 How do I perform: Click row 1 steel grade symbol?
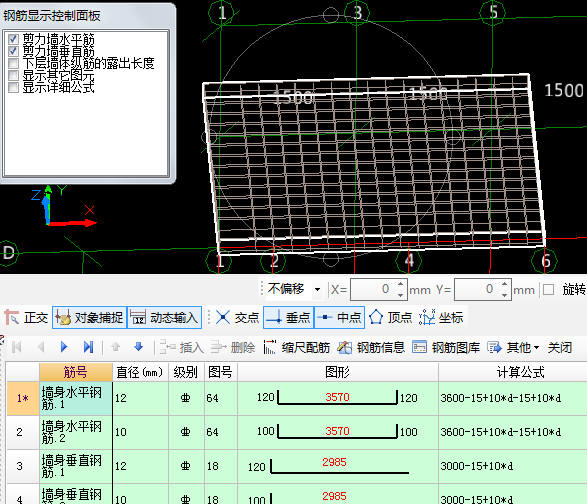186,398
